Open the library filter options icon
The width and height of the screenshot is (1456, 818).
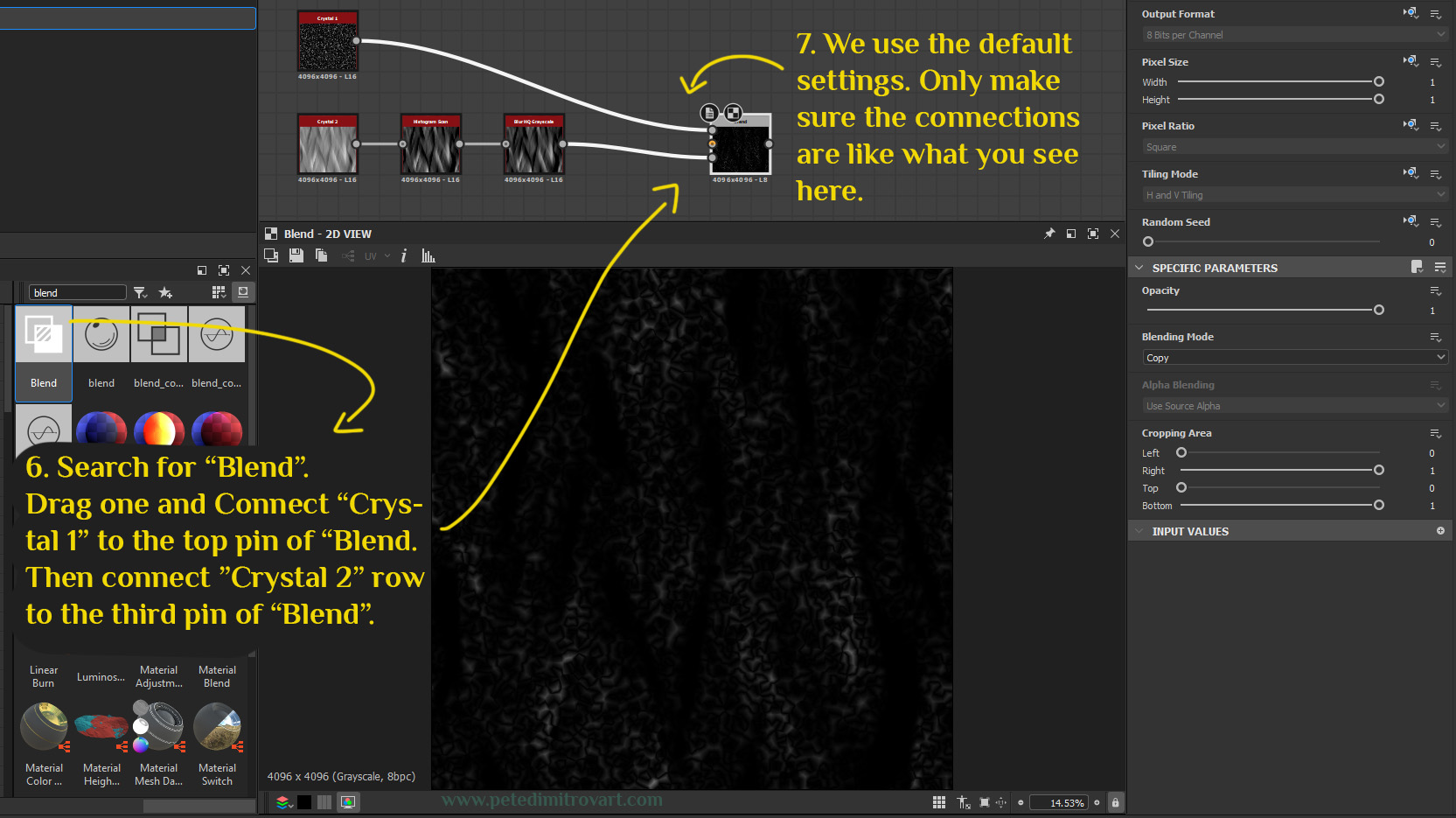click(x=141, y=292)
